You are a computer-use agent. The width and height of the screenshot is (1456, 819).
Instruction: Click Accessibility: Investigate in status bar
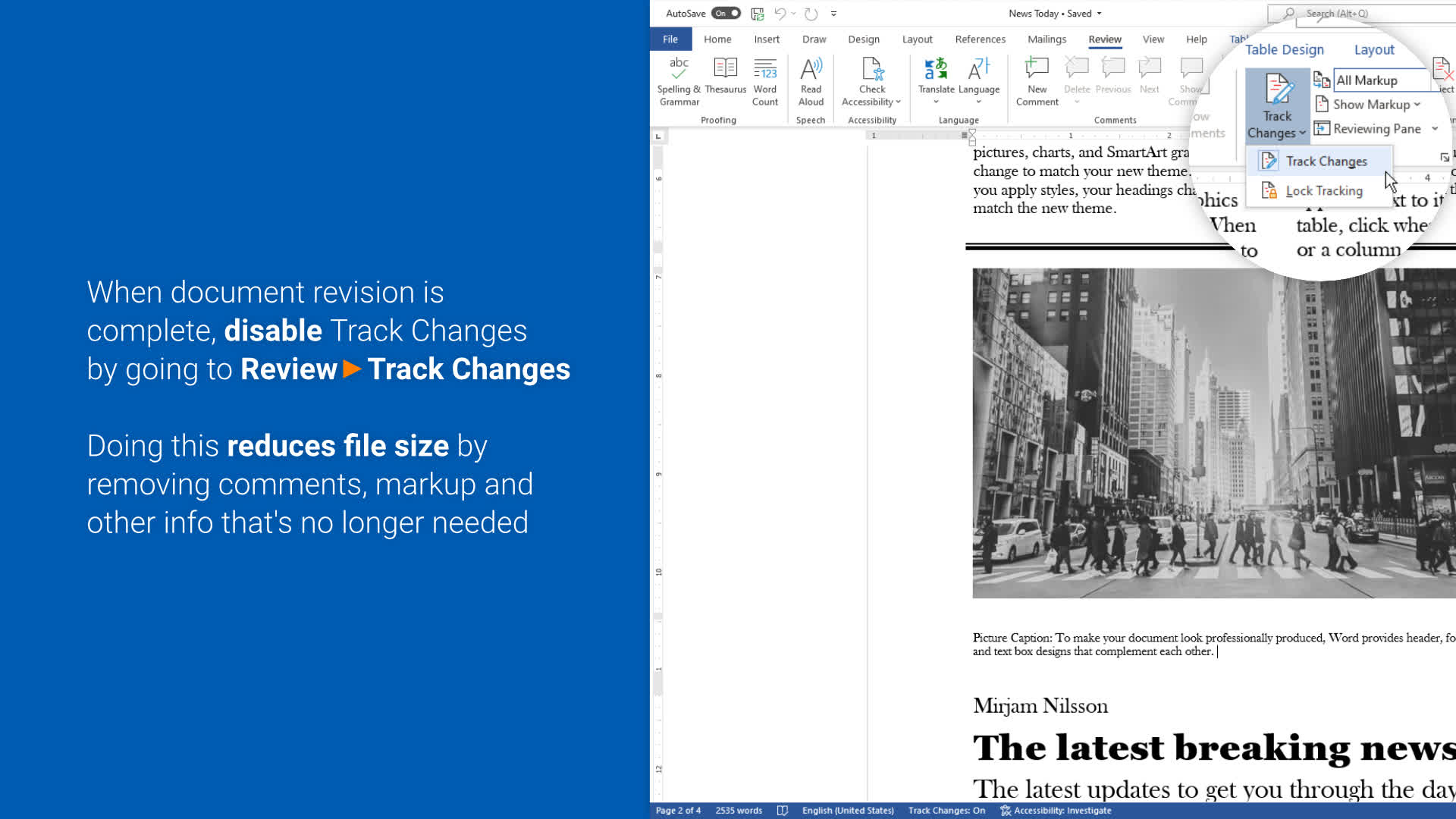1056,811
